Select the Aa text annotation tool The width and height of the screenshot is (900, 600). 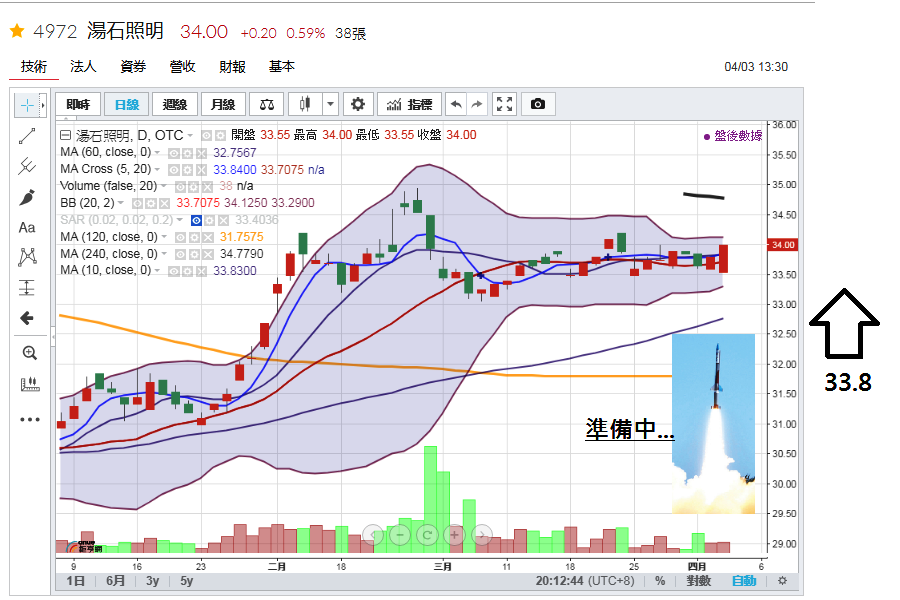pyautogui.click(x=27, y=227)
